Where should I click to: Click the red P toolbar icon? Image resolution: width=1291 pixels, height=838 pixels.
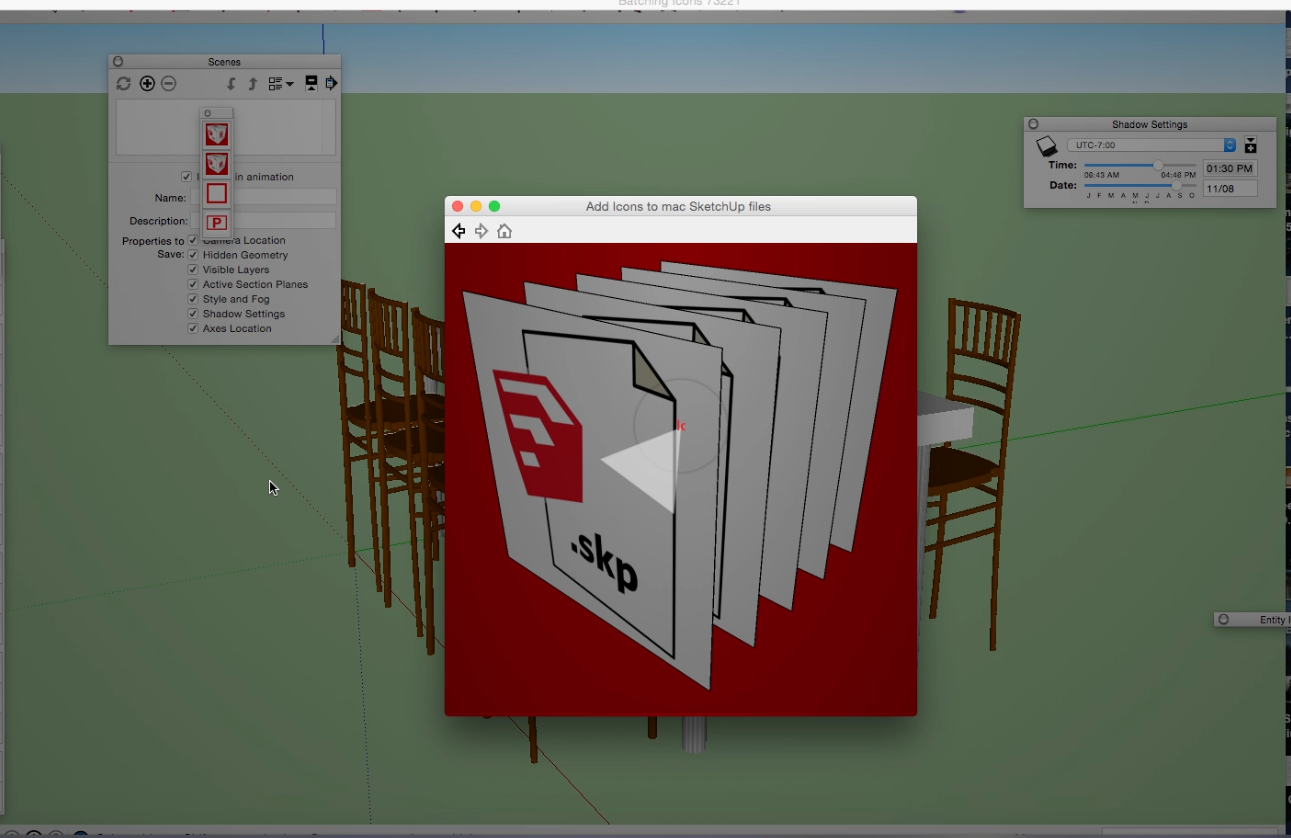(x=217, y=222)
